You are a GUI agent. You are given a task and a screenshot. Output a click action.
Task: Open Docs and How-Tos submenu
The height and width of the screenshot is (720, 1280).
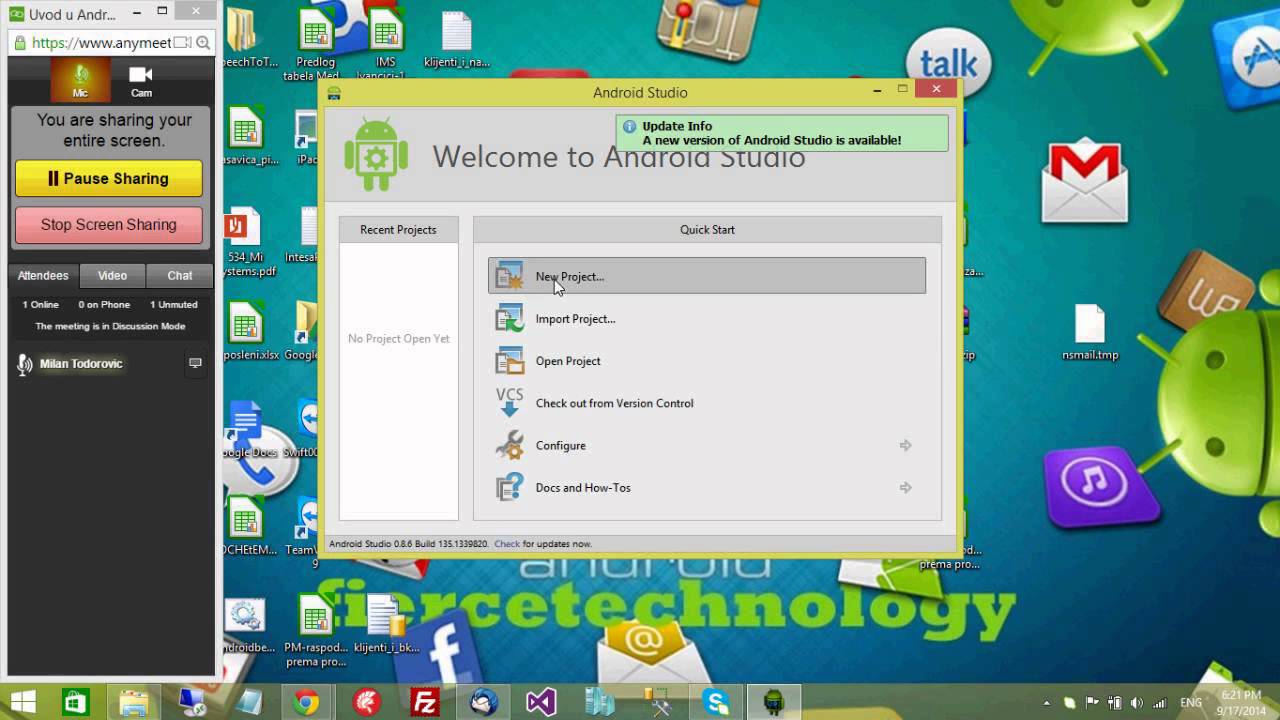pyautogui.click(x=706, y=487)
